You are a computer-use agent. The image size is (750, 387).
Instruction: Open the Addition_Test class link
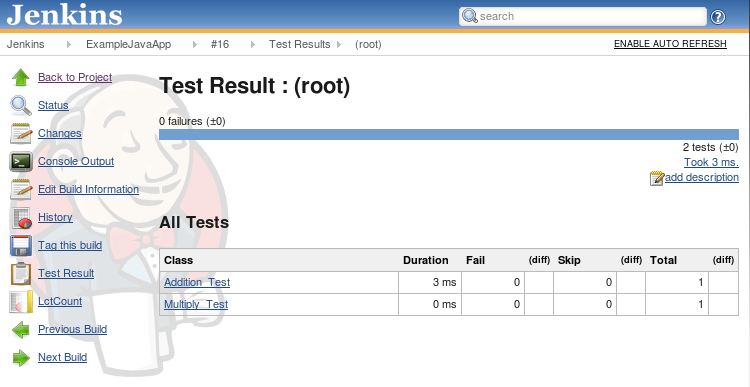click(197, 282)
